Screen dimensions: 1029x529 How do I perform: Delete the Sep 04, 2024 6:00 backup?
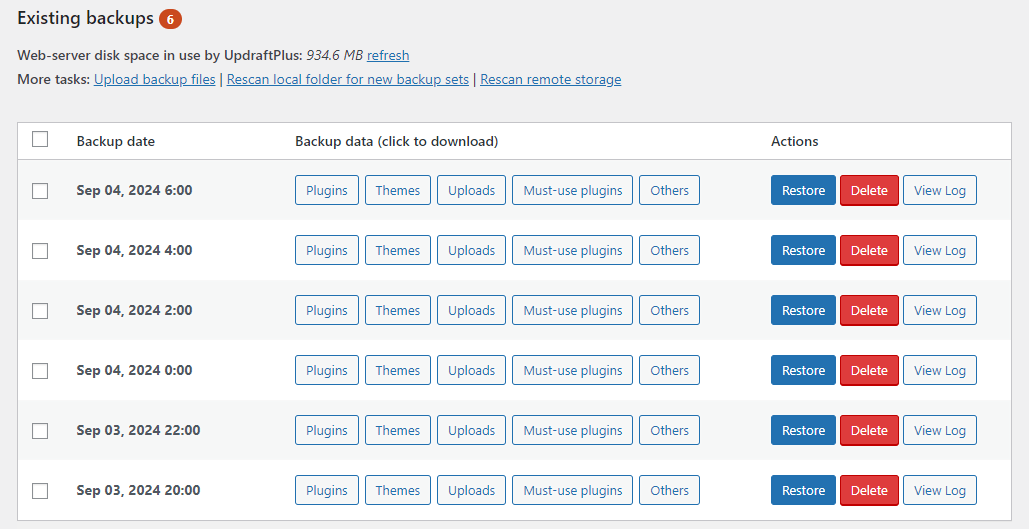click(869, 190)
